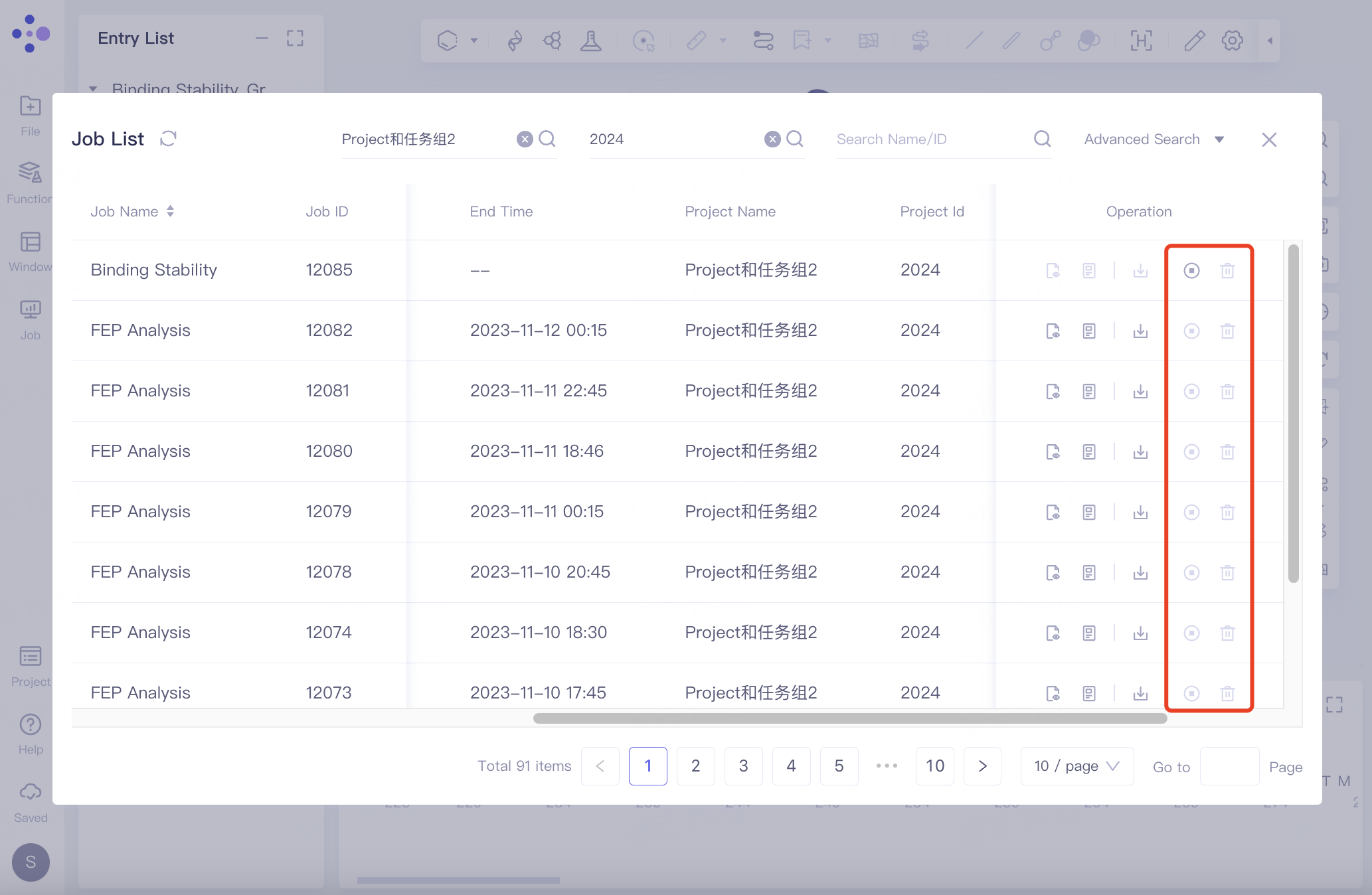Clear the Project和任务组2 search filter
Image resolution: width=1372 pixels, height=895 pixels.
click(x=525, y=139)
